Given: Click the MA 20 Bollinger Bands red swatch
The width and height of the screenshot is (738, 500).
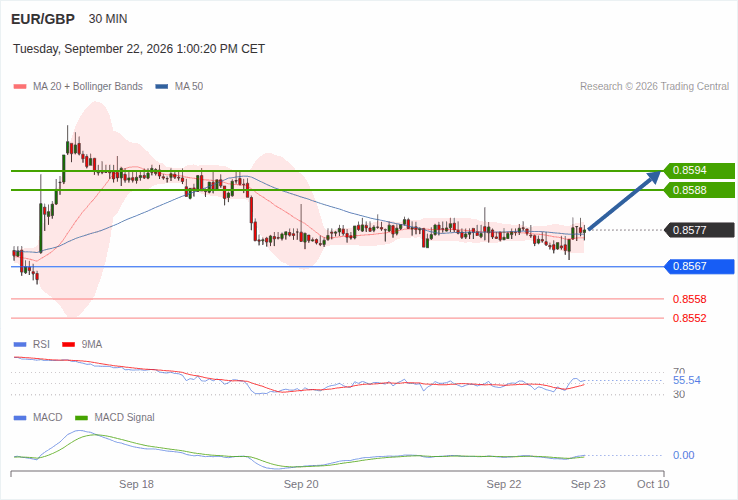Looking at the screenshot, I should [20, 87].
